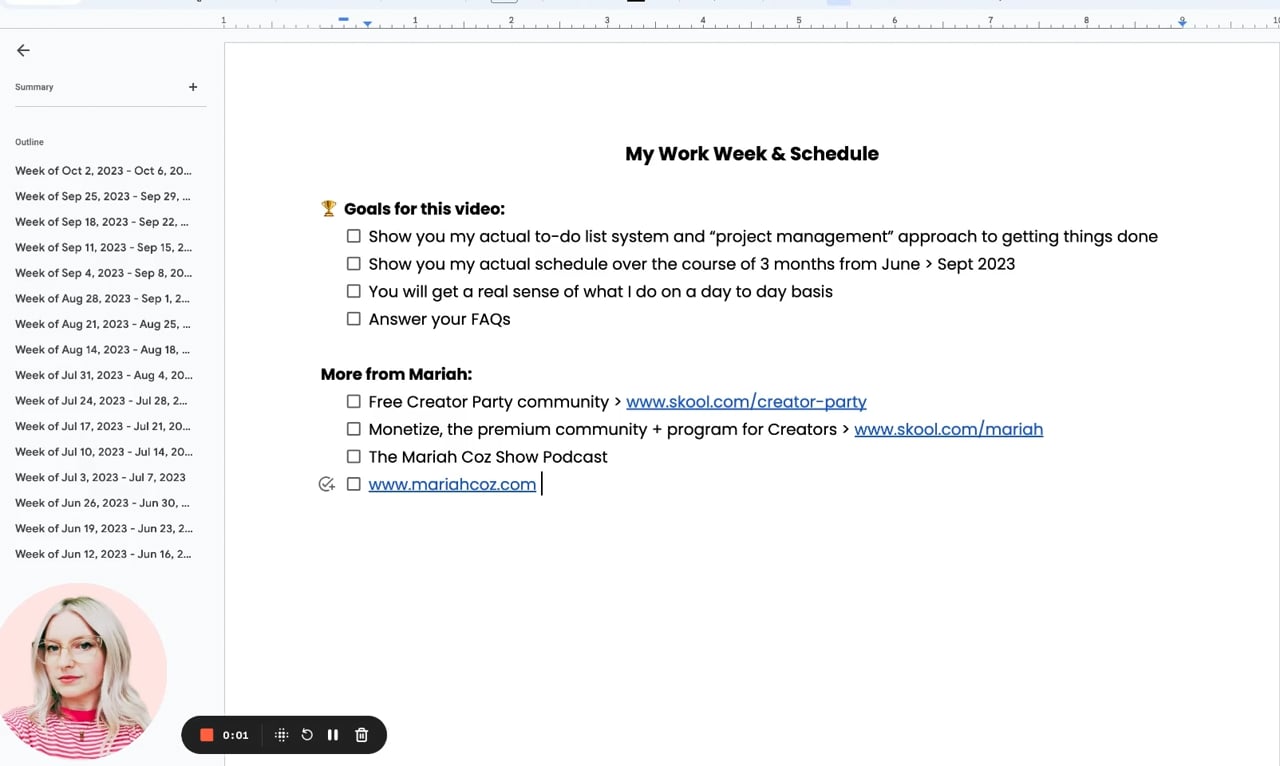This screenshot has height=766, width=1280.
Task: Select "Week of Oct 2, 2023" in the outline
Action: [103, 170]
